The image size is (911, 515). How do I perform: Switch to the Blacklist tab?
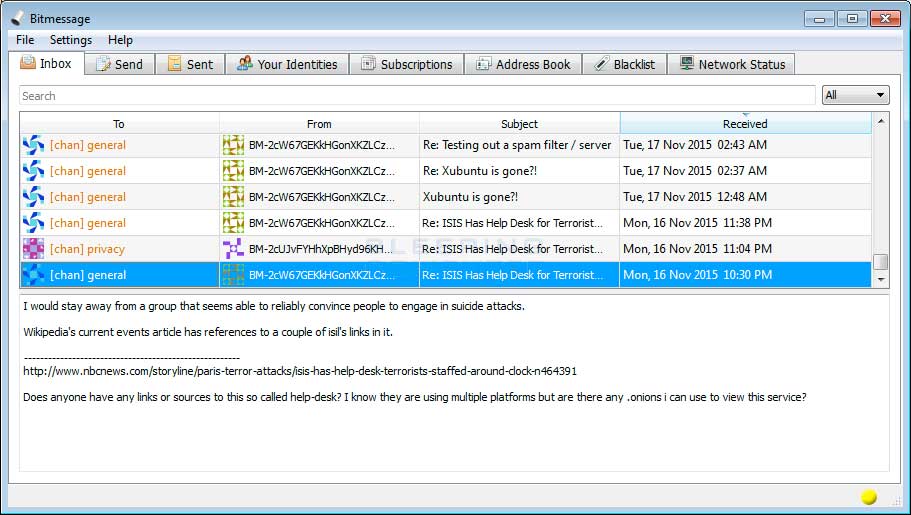[x=625, y=64]
